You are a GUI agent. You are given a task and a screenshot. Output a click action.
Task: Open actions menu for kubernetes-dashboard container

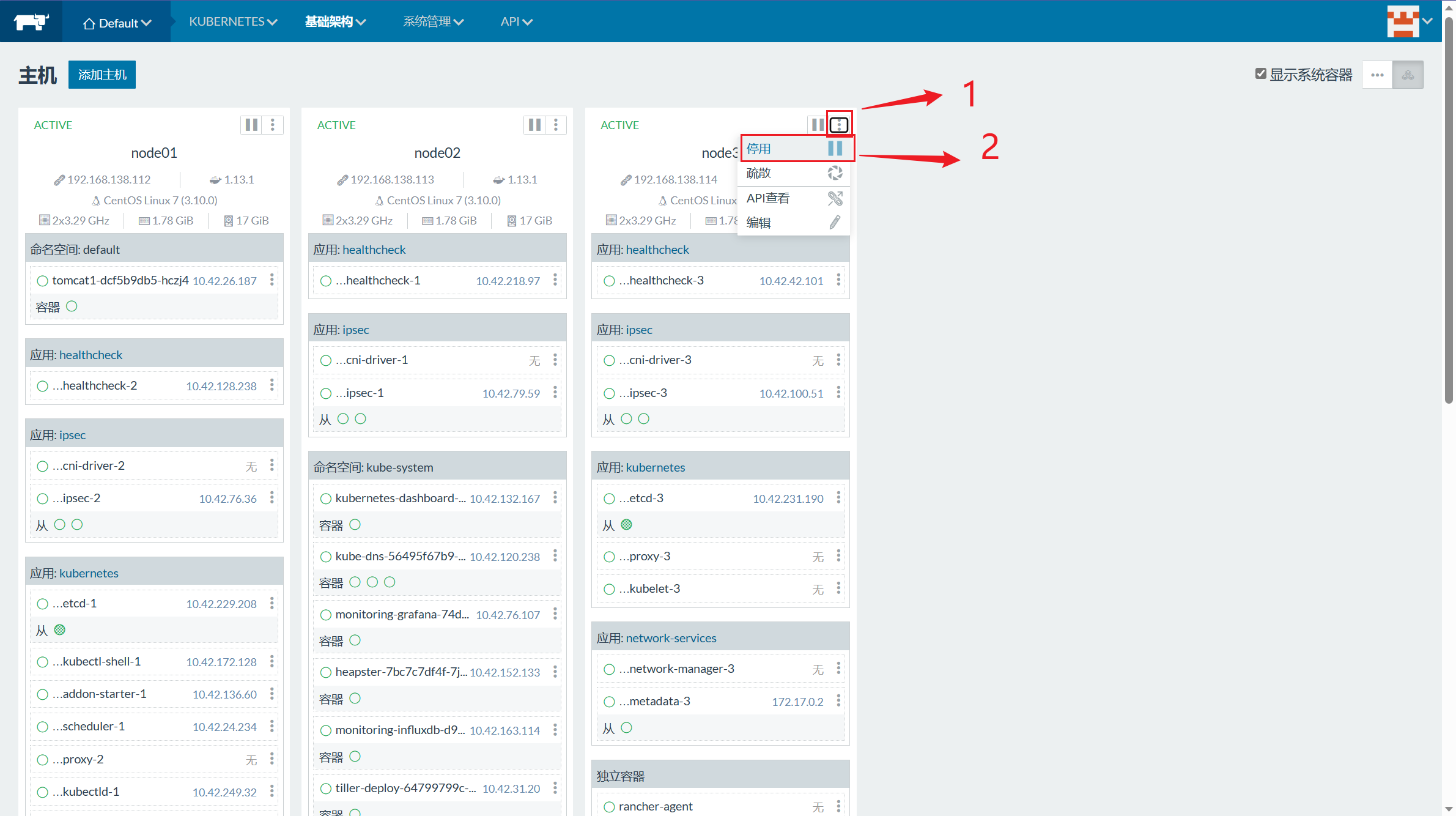(555, 498)
